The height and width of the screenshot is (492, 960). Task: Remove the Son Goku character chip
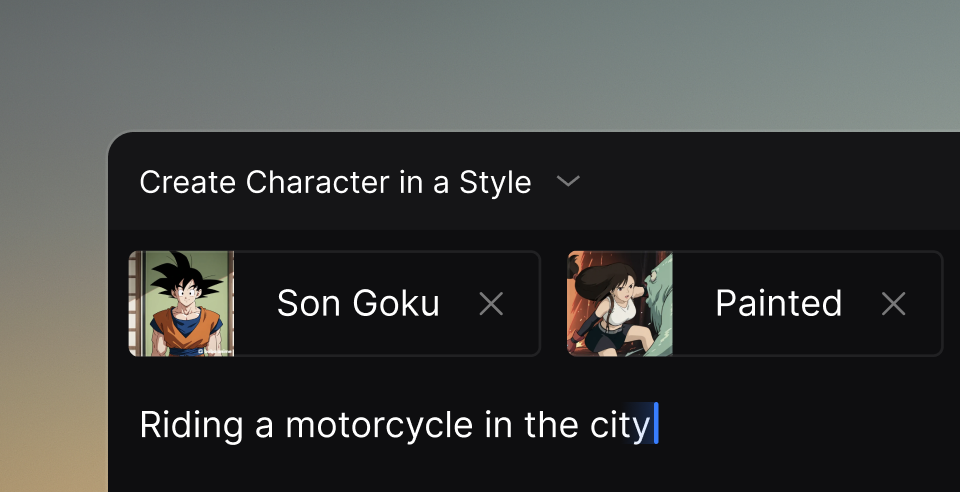(x=491, y=304)
